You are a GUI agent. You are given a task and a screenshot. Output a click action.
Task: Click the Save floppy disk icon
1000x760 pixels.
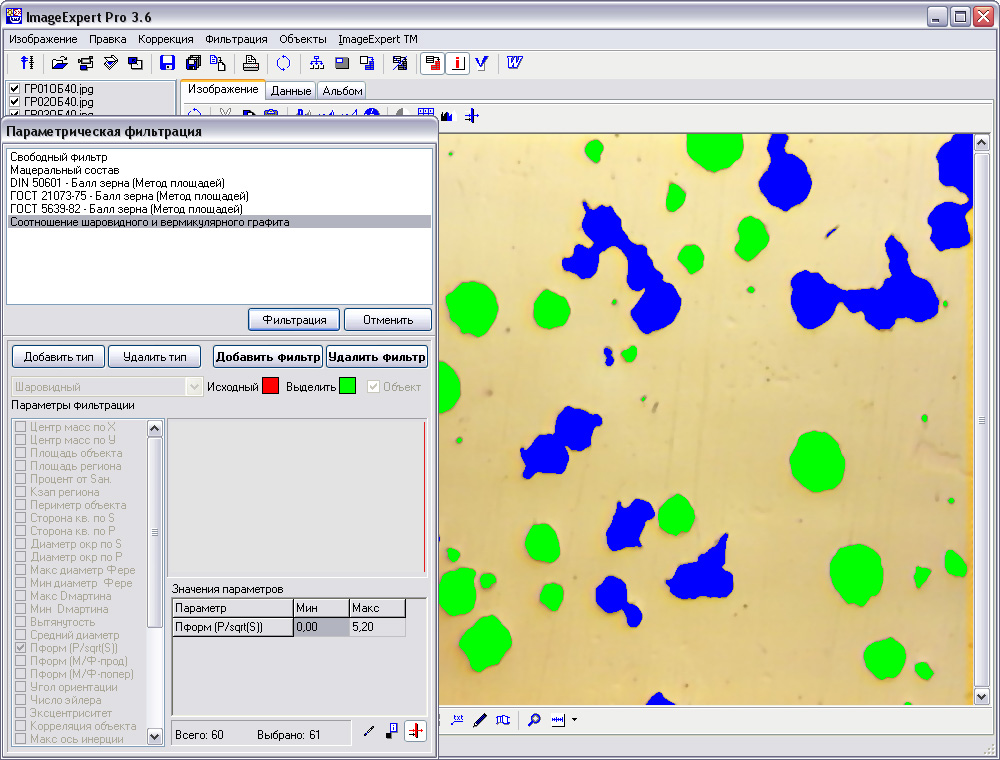168,63
